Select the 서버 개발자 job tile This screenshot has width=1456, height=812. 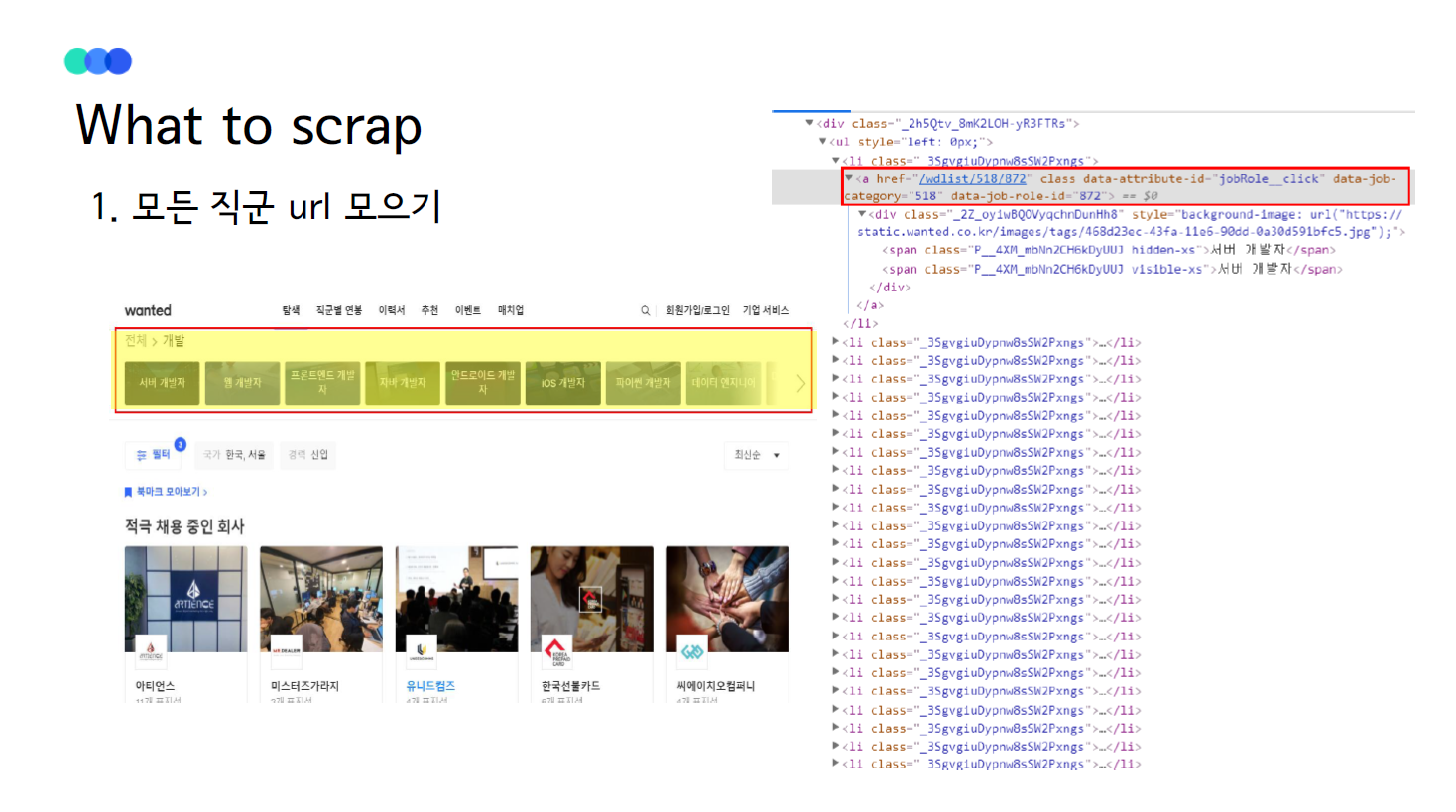tap(162, 383)
